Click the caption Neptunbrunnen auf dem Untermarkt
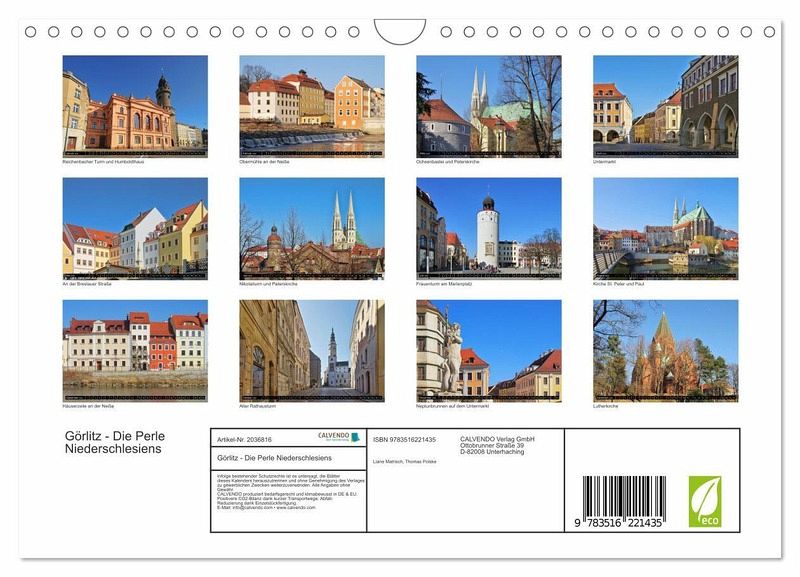This screenshot has width=800, height=577. tap(453, 407)
